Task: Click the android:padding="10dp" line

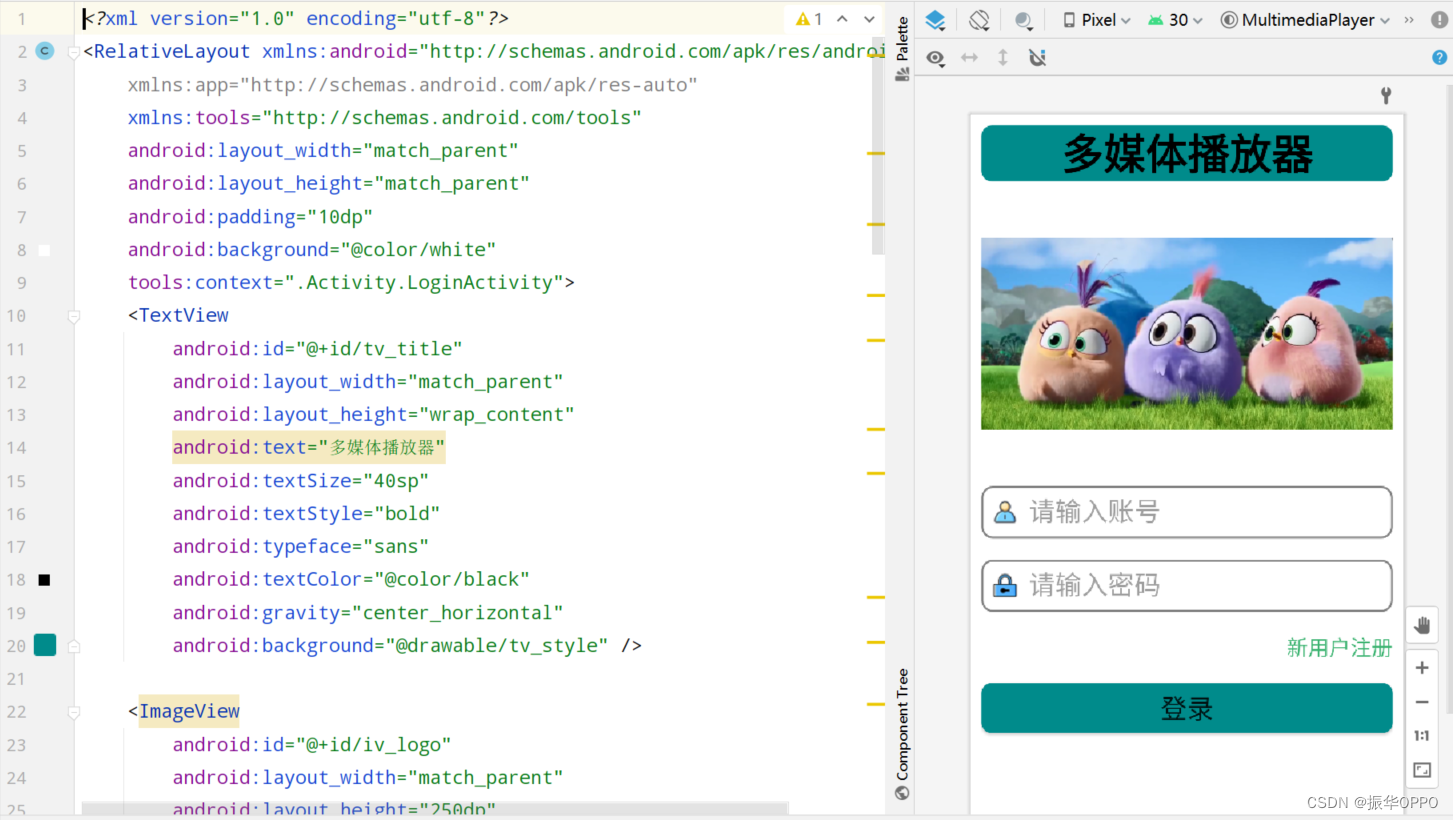Action: click(x=251, y=217)
